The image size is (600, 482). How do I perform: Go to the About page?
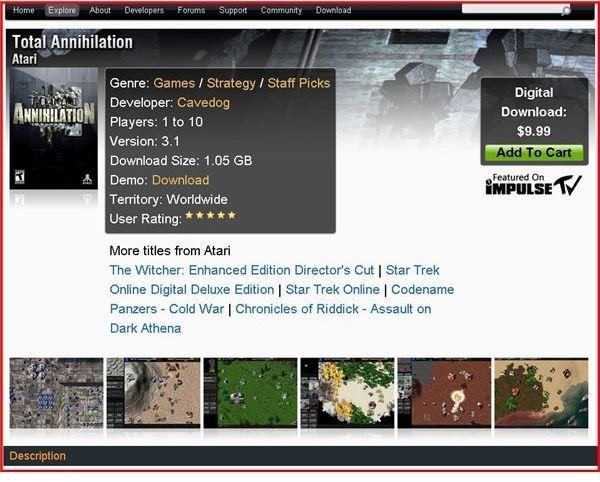pos(100,10)
